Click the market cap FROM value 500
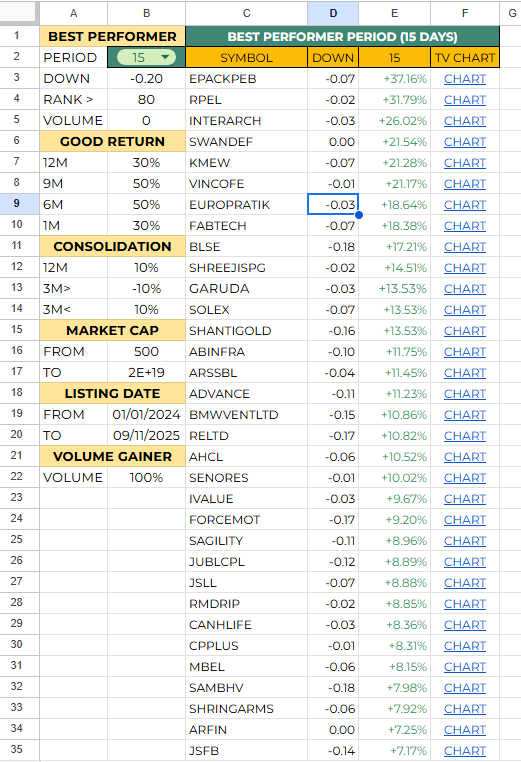Screen dimensions: 521x762 146,351
